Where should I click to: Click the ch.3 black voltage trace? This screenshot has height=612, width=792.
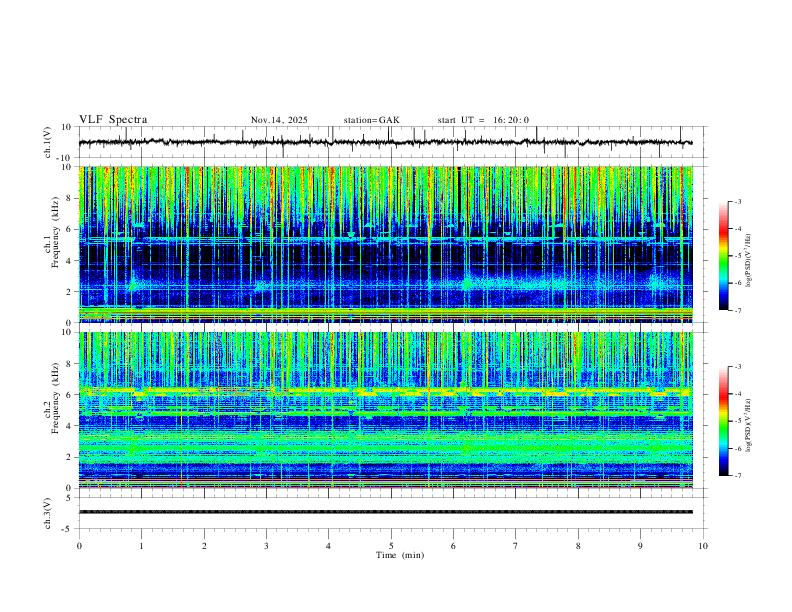point(385,512)
